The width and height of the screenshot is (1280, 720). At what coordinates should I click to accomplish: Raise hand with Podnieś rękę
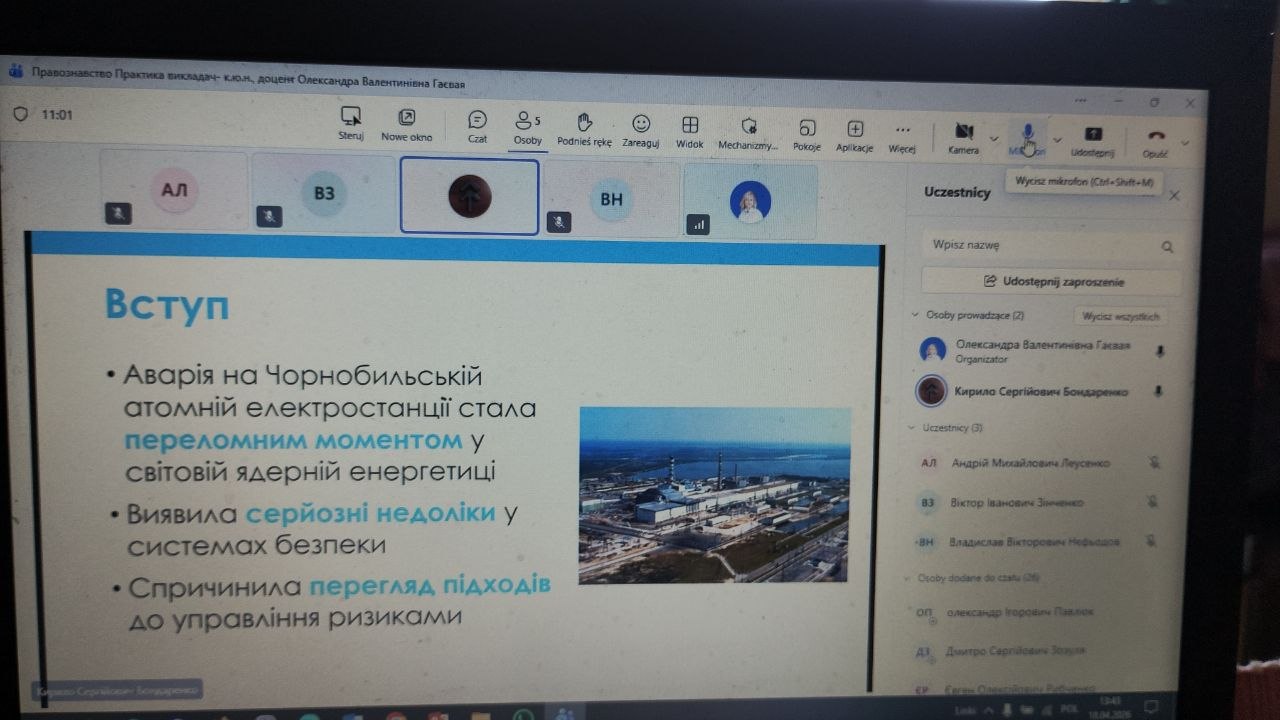(585, 128)
